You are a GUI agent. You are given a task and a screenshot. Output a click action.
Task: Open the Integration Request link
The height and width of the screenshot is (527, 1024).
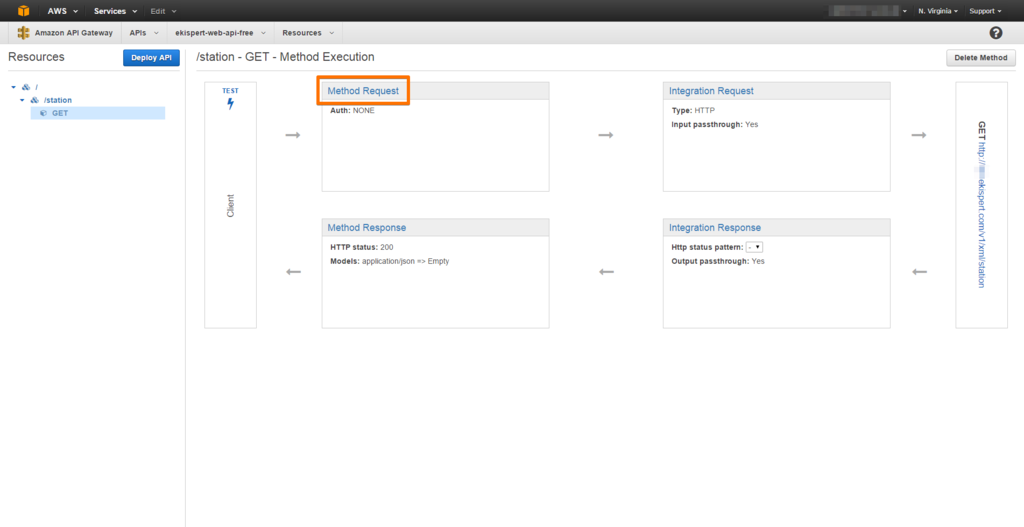coord(711,91)
